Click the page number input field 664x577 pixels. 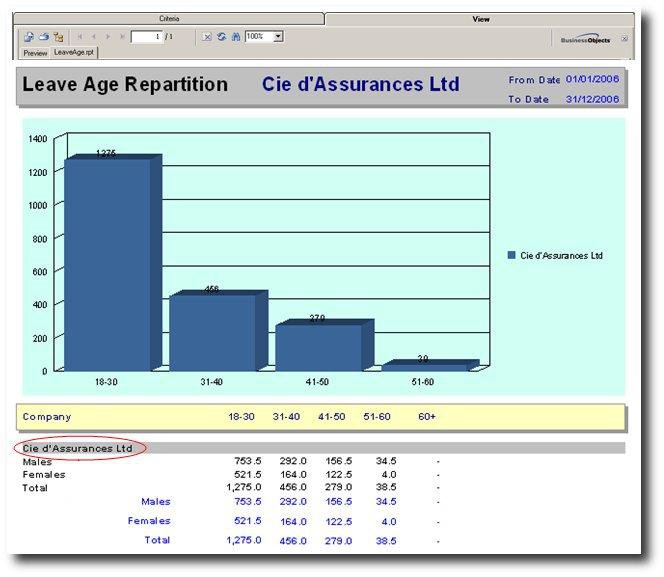click(146, 37)
